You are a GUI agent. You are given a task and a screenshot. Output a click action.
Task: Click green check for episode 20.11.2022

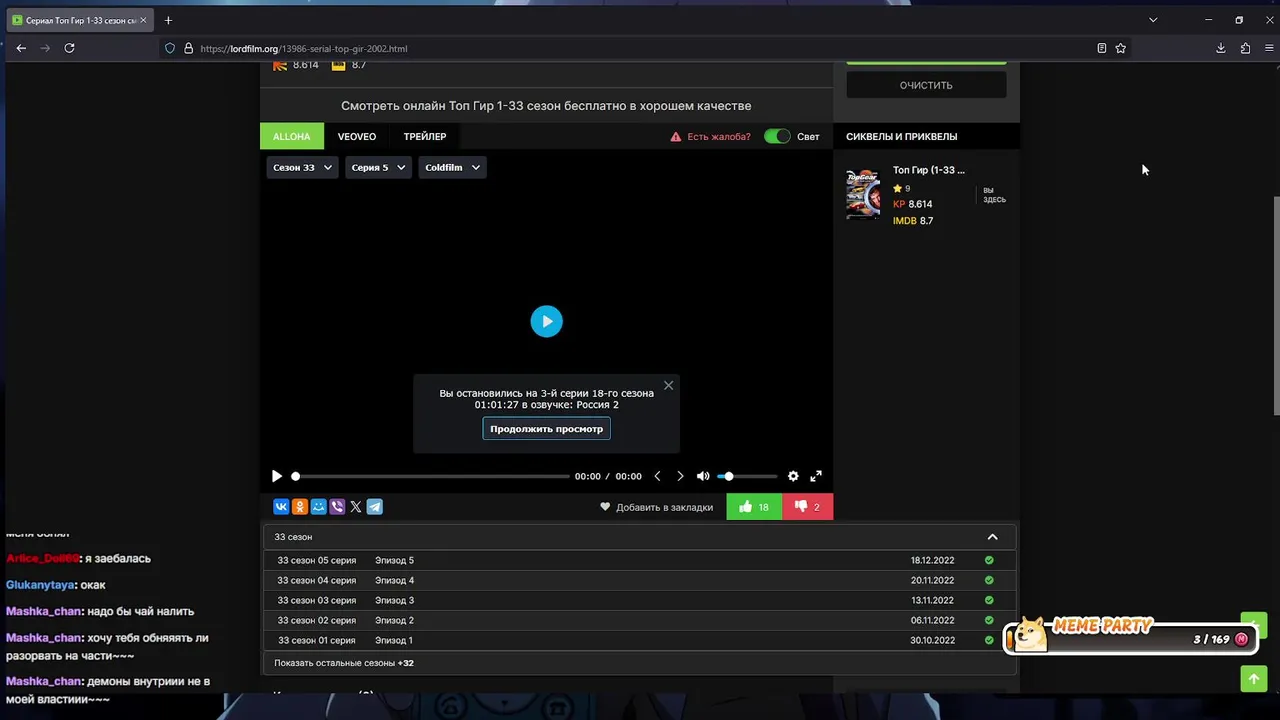989,580
